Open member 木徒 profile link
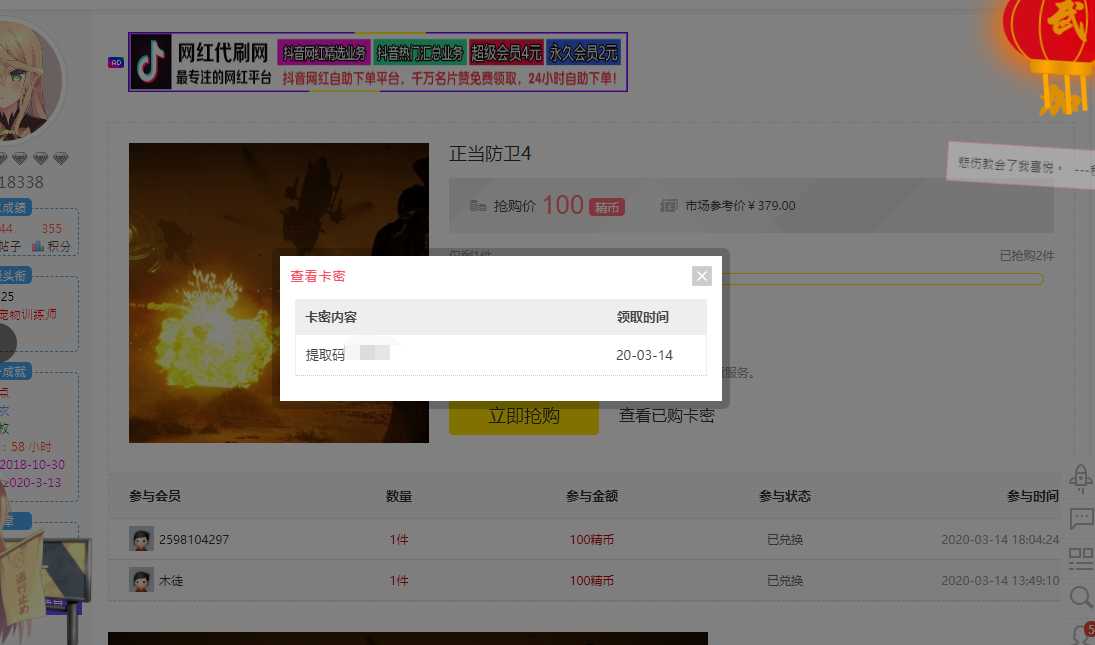 tap(171, 580)
